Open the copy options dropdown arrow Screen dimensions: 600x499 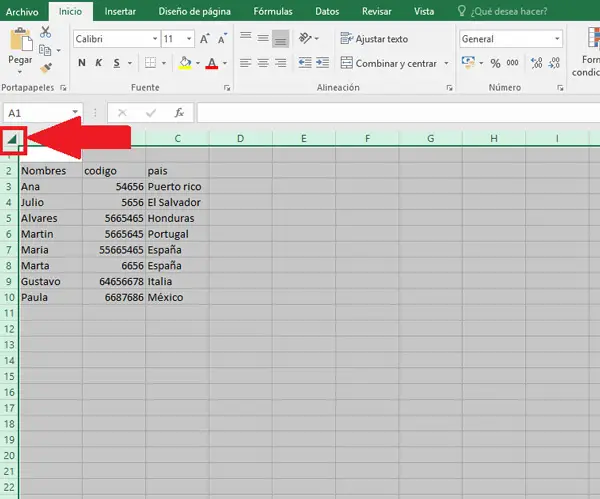59,50
